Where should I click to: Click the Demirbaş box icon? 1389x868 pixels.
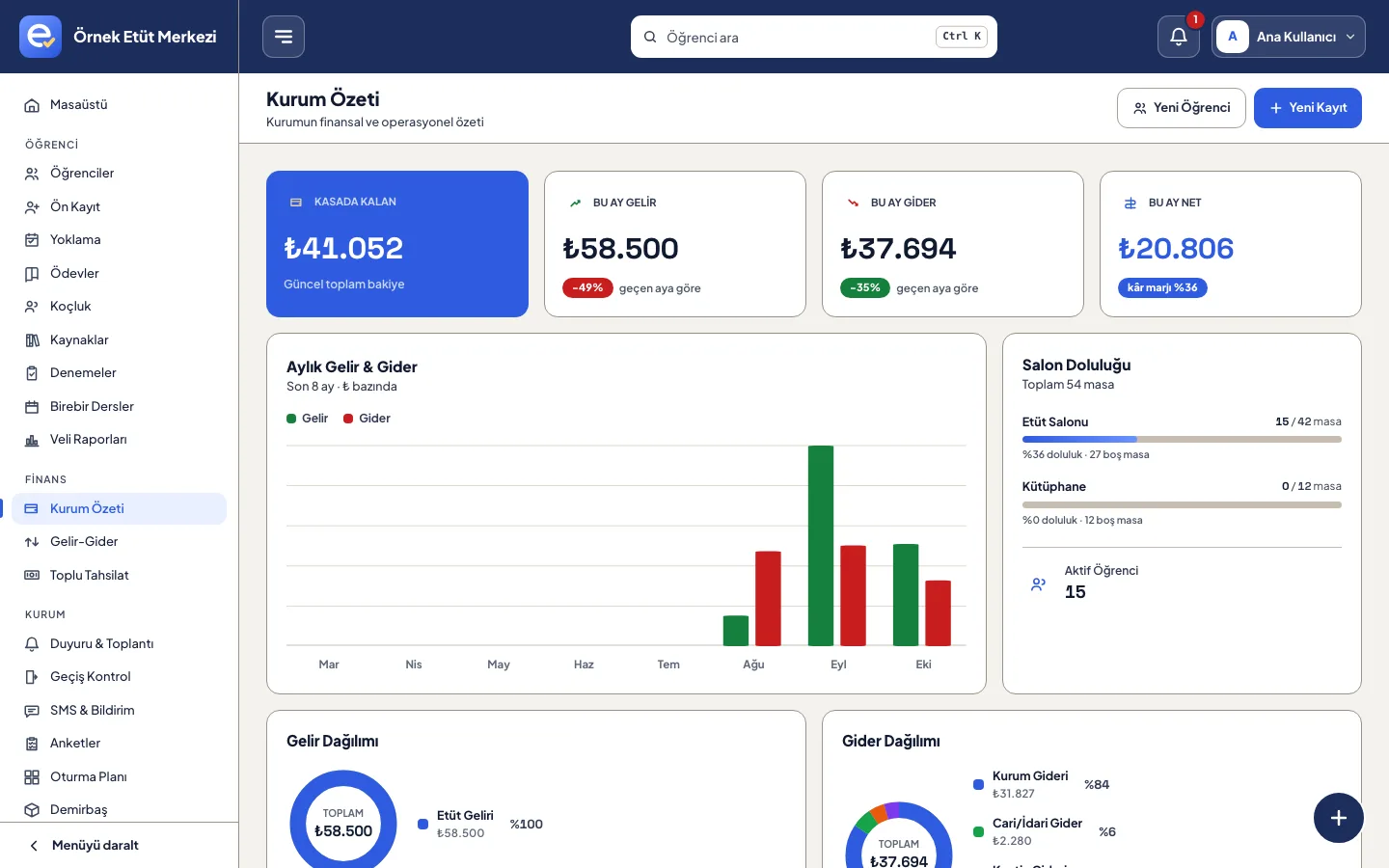click(x=32, y=810)
